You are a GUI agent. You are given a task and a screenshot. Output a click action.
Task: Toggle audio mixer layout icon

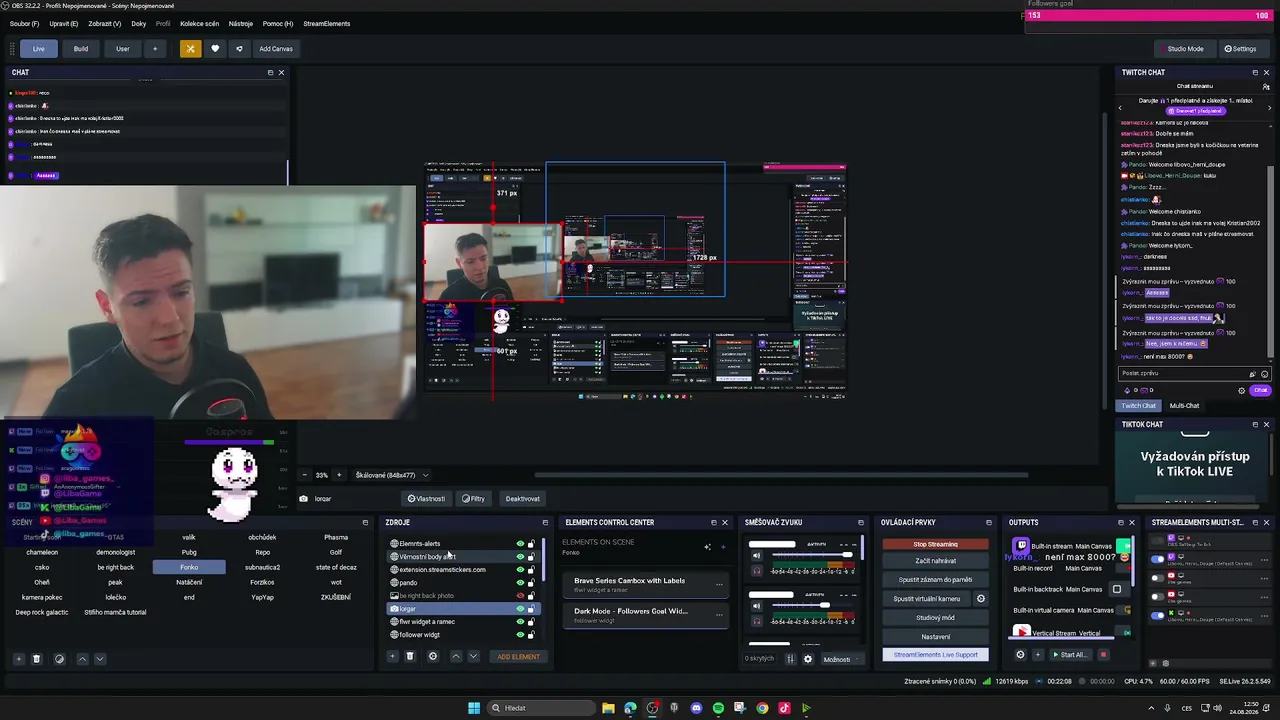click(x=790, y=659)
